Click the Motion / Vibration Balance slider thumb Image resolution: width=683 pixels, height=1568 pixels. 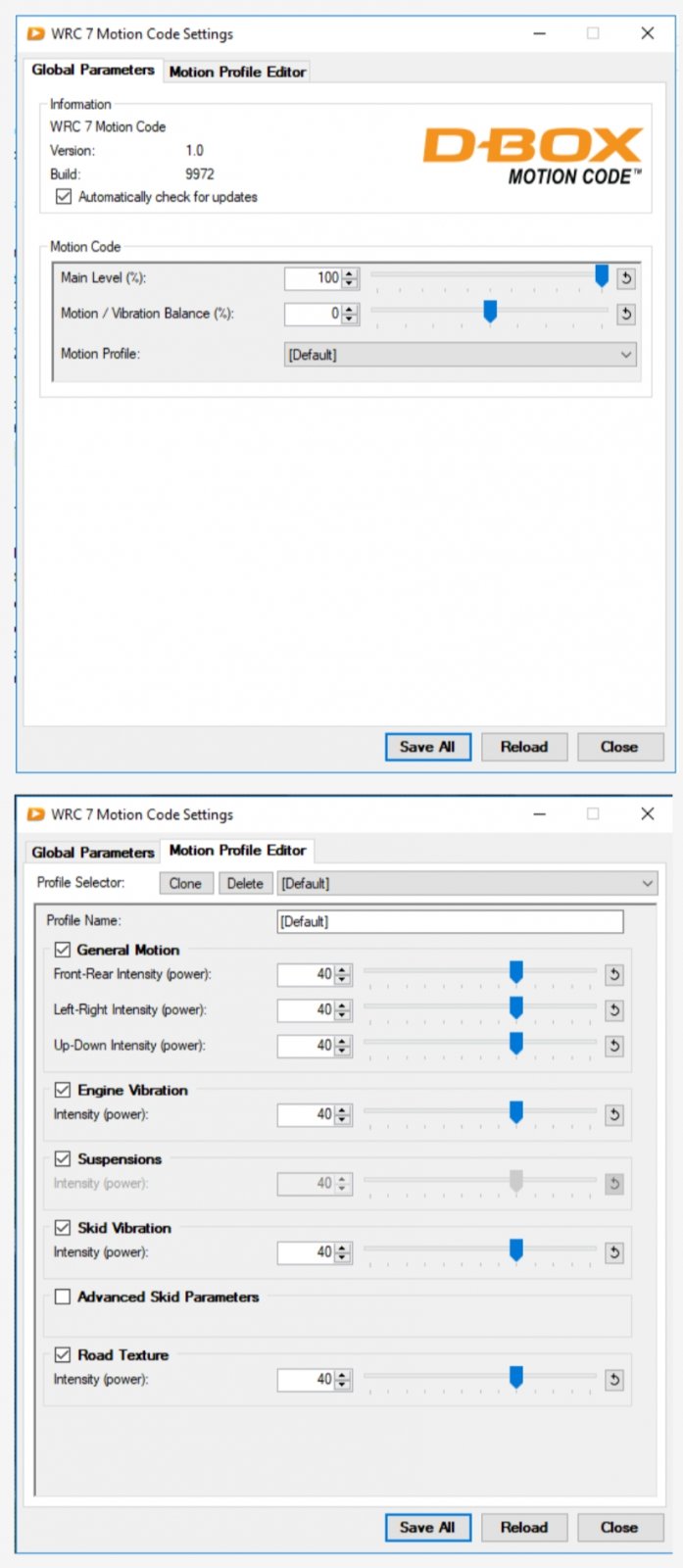pos(490,313)
